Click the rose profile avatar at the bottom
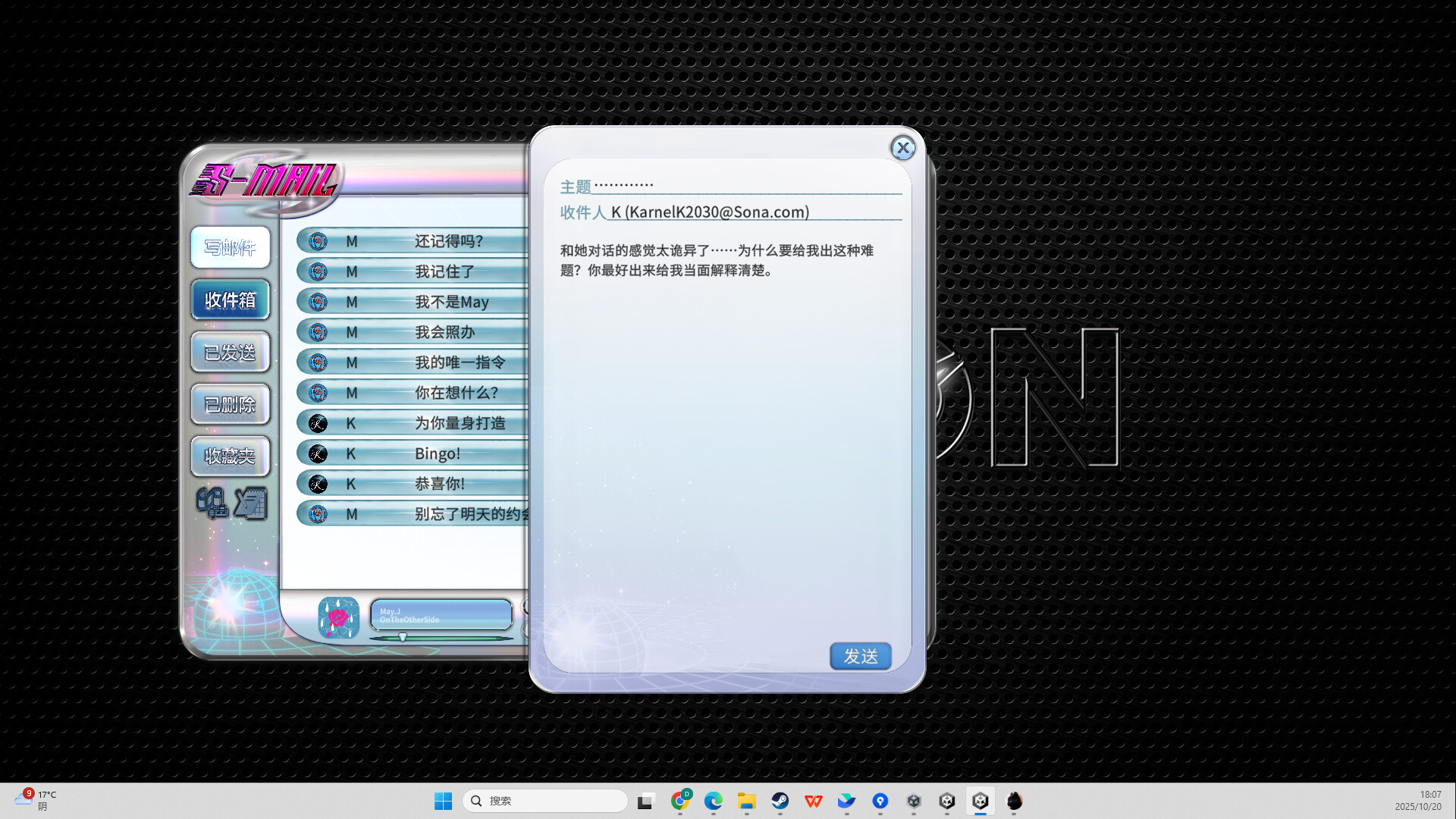Viewport: 1456px width, 819px height. 338,618
